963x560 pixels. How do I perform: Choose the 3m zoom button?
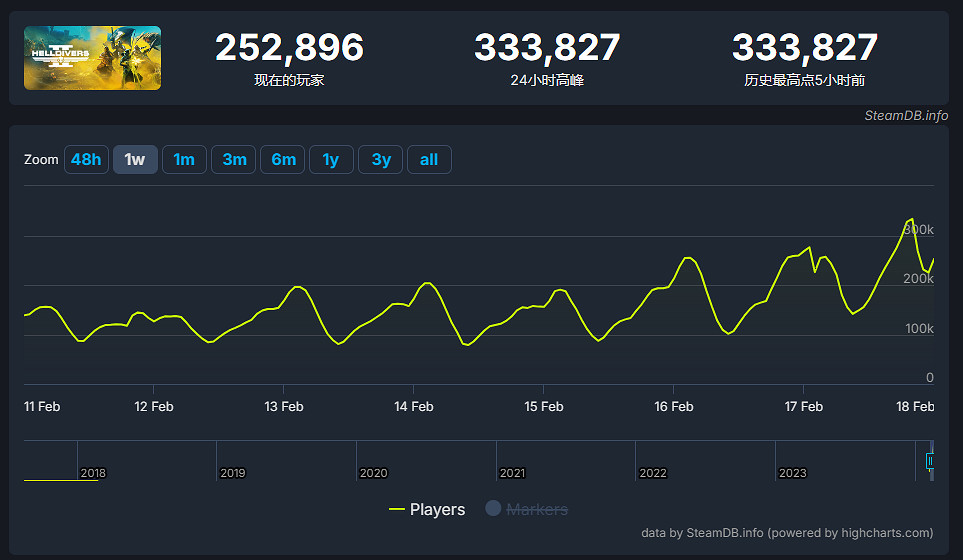tap(234, 160)
